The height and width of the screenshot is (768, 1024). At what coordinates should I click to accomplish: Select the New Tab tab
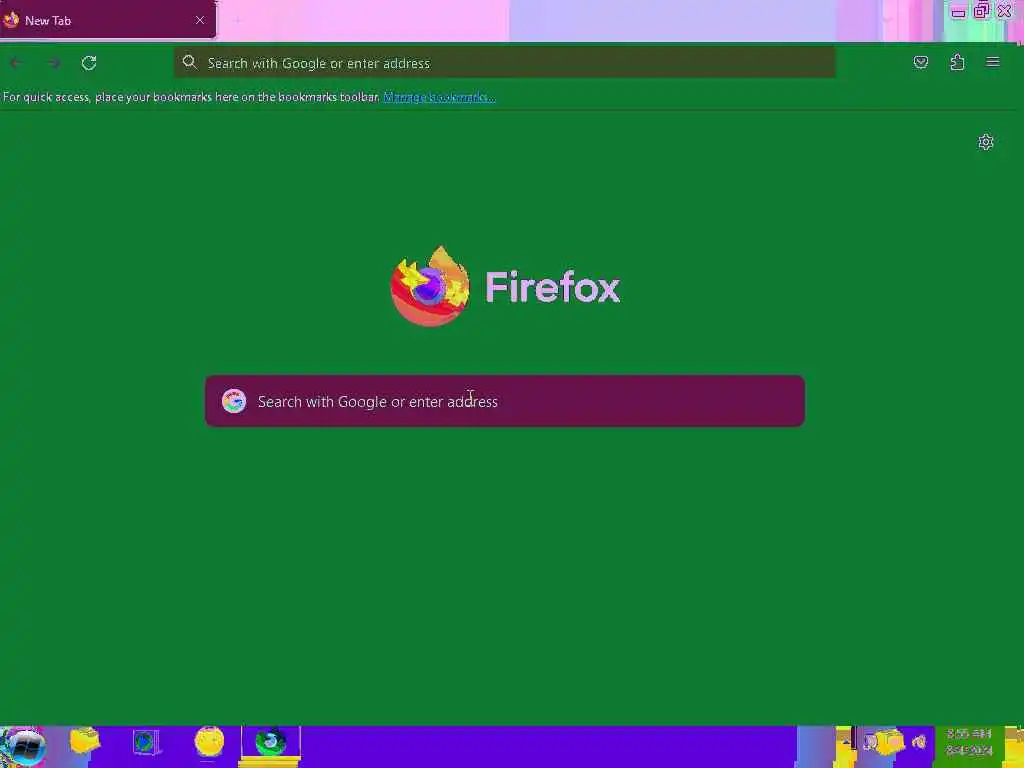click(x=108, y=20)
